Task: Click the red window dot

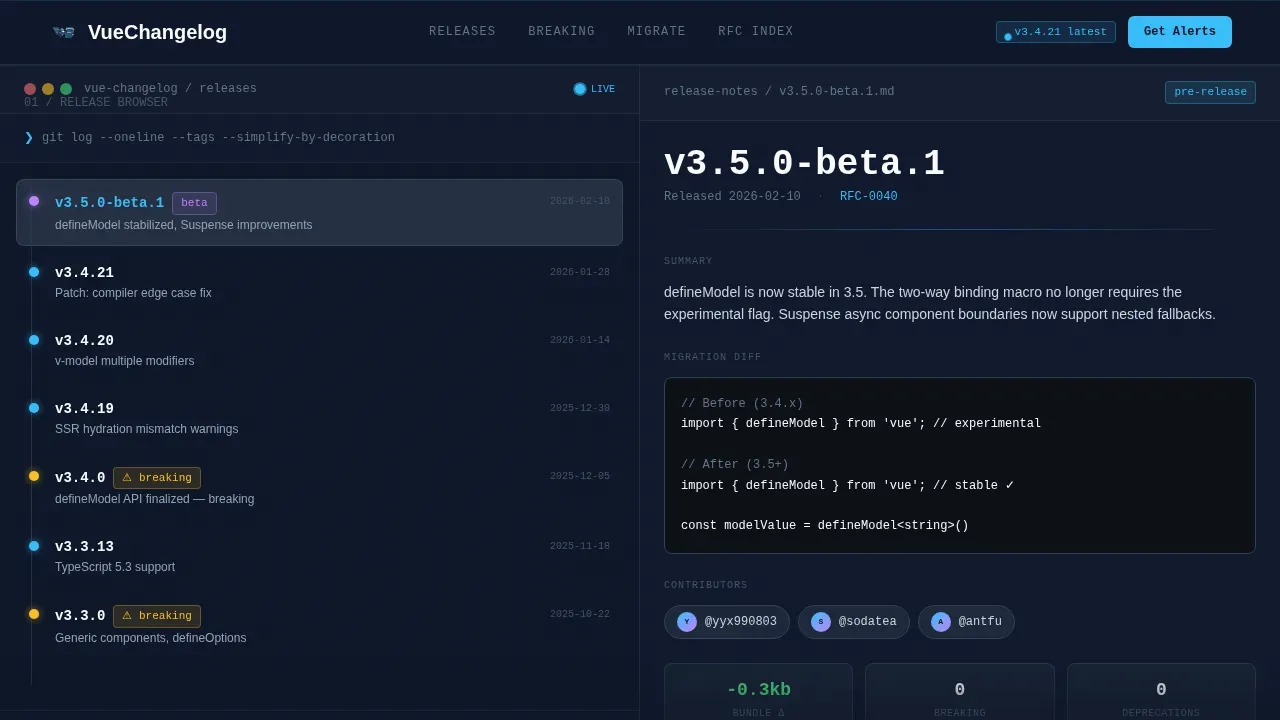Action: point(30,89)
